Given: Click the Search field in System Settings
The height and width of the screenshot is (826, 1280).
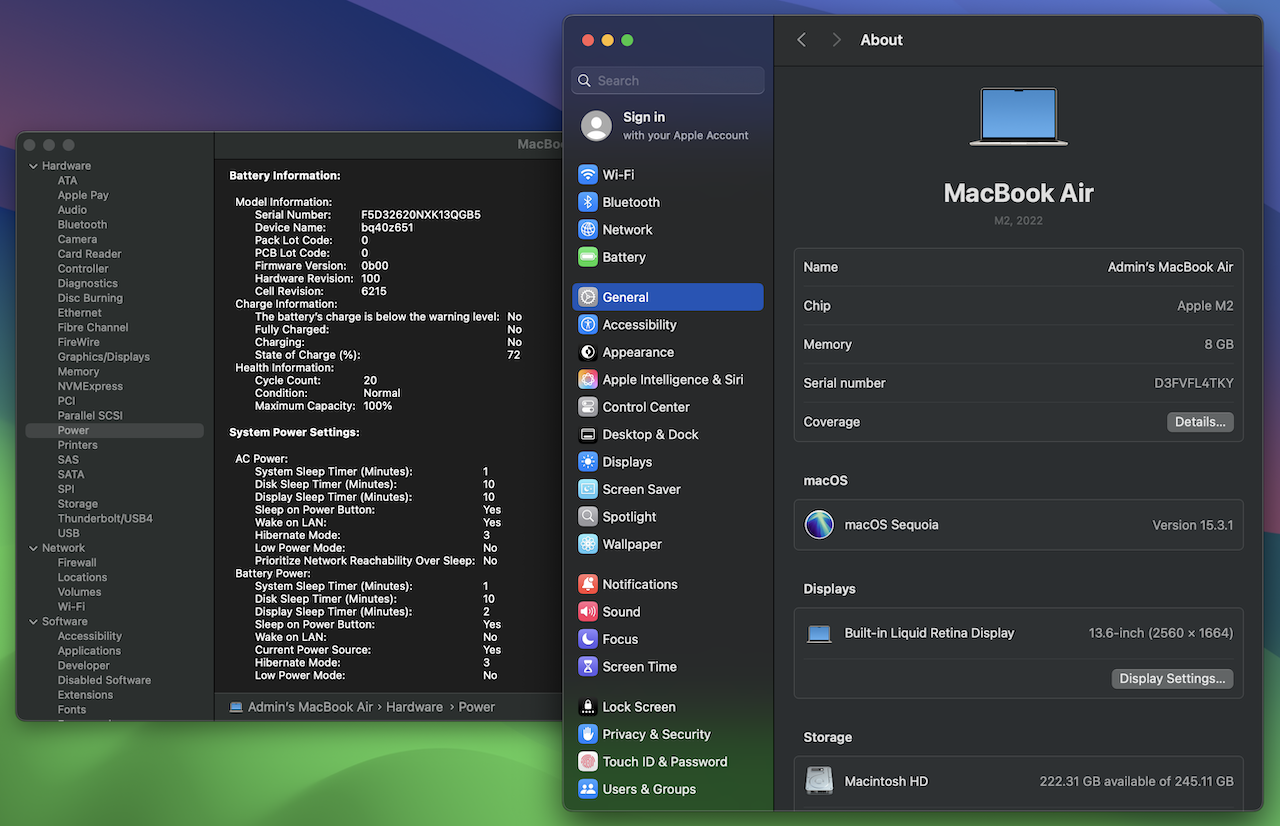Looking at the screenshot, I should coord(668,81).
